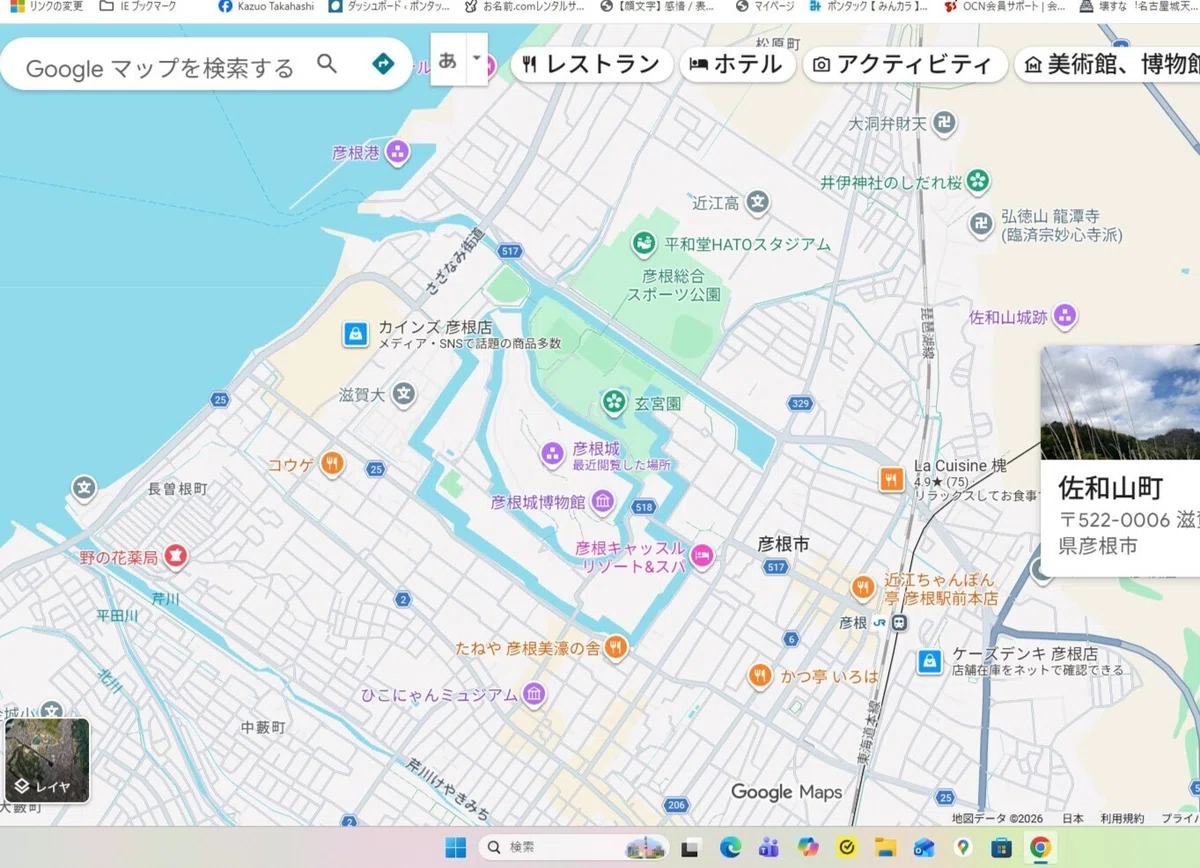This screenshot has width=1200, height=868.
Task: Select the カインズ 彦根店 shopping marker
Action: [355, 334]
